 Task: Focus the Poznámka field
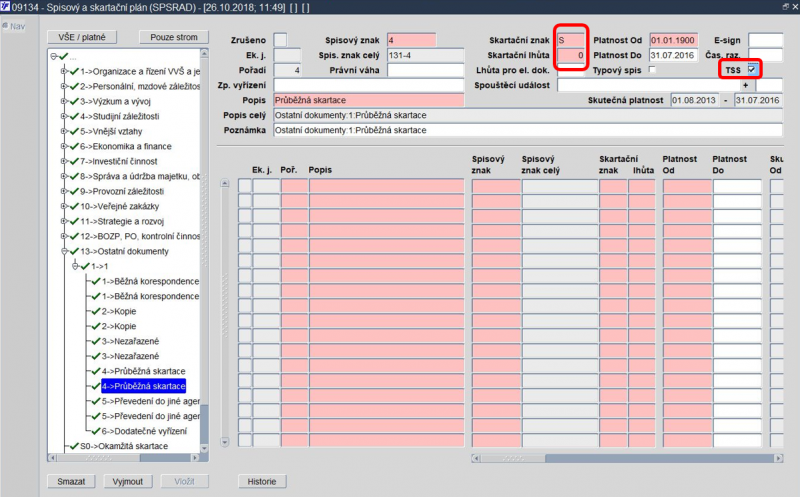528,130
